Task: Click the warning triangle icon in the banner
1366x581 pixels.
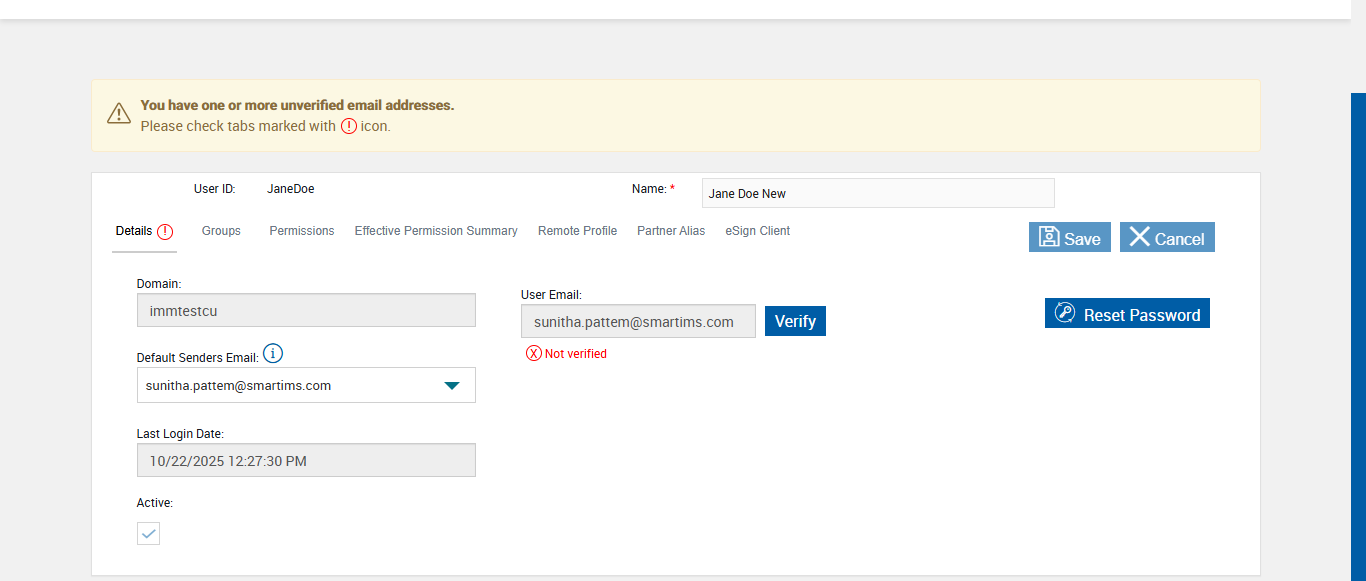Action: pyautogui.click(x=119, y=113)
